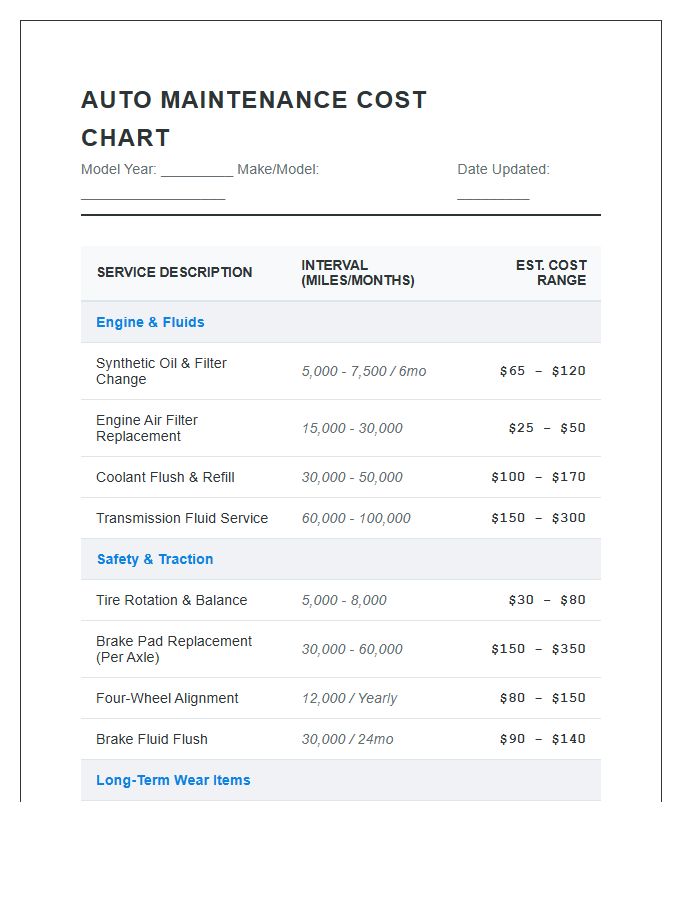700x900 pixels.
Task: Click the '$90 – $140' cost cell
Action: click(543, 739)
